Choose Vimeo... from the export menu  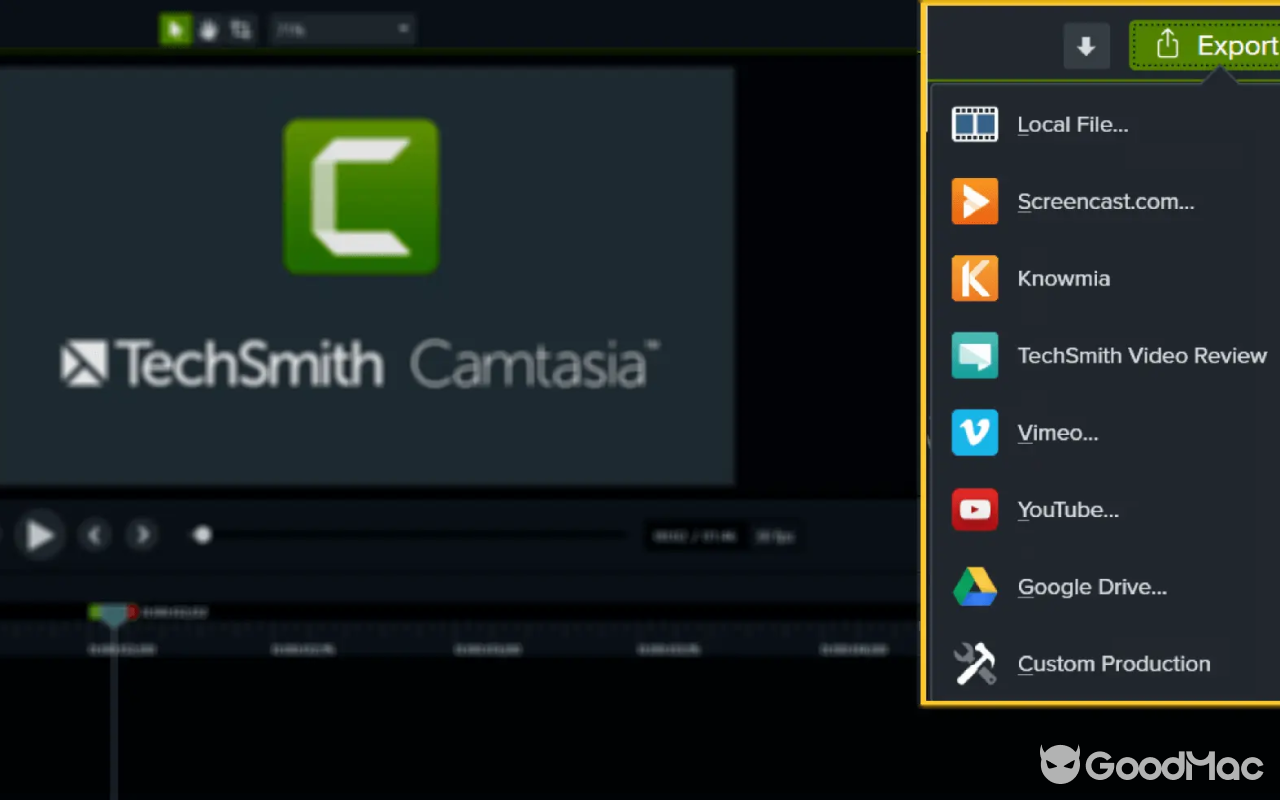[x=1057, y=432]
